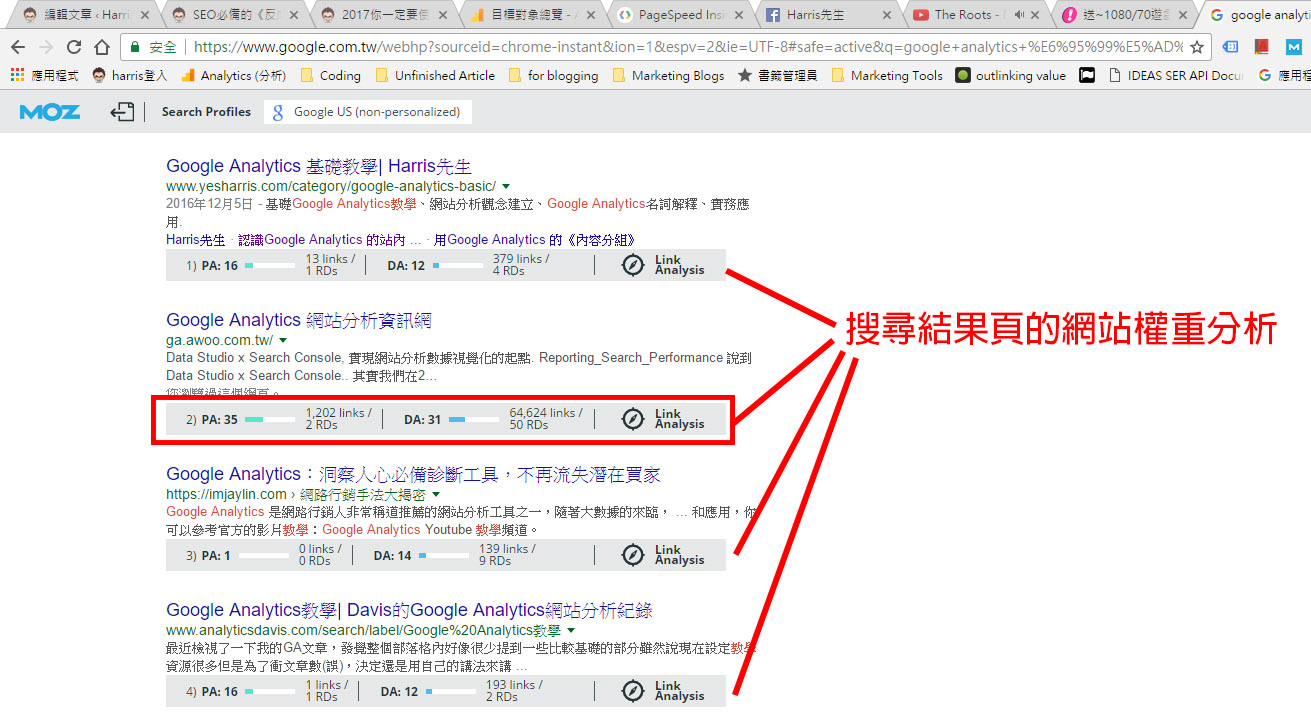Close the SEO必備的 tab

[293, 15]
